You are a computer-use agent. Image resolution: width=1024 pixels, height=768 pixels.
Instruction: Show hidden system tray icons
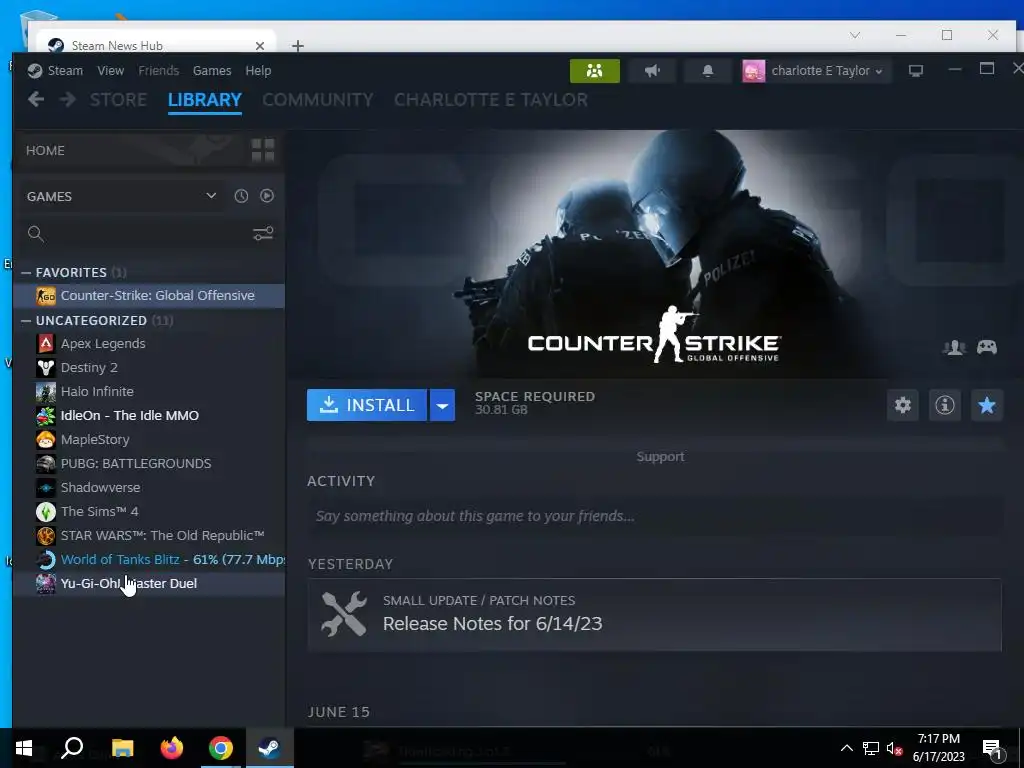click(x=846, y=748)
